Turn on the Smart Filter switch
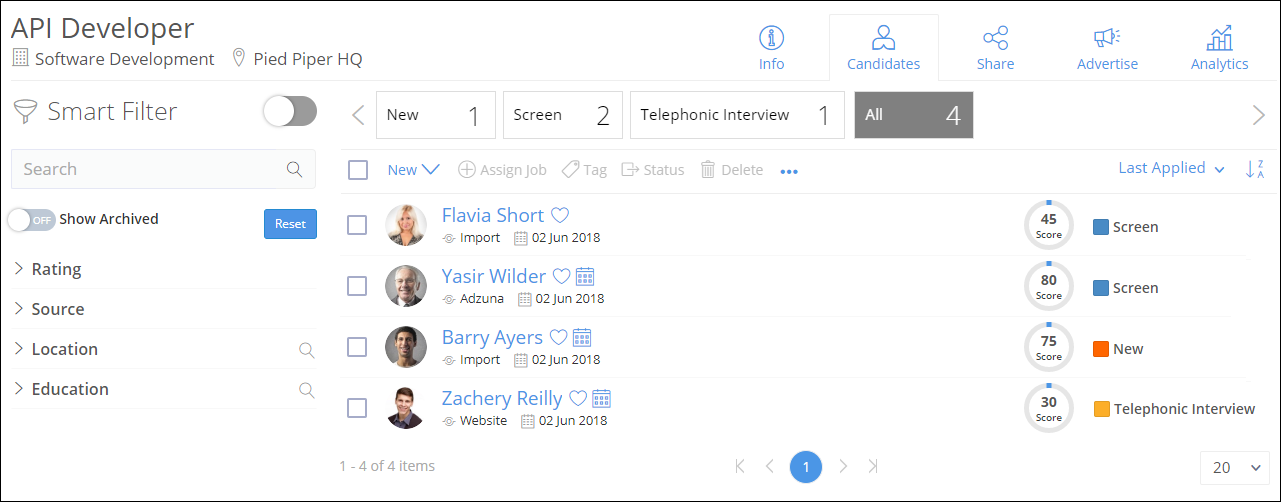The image size is (1281, 502). [x=290, y=112]
